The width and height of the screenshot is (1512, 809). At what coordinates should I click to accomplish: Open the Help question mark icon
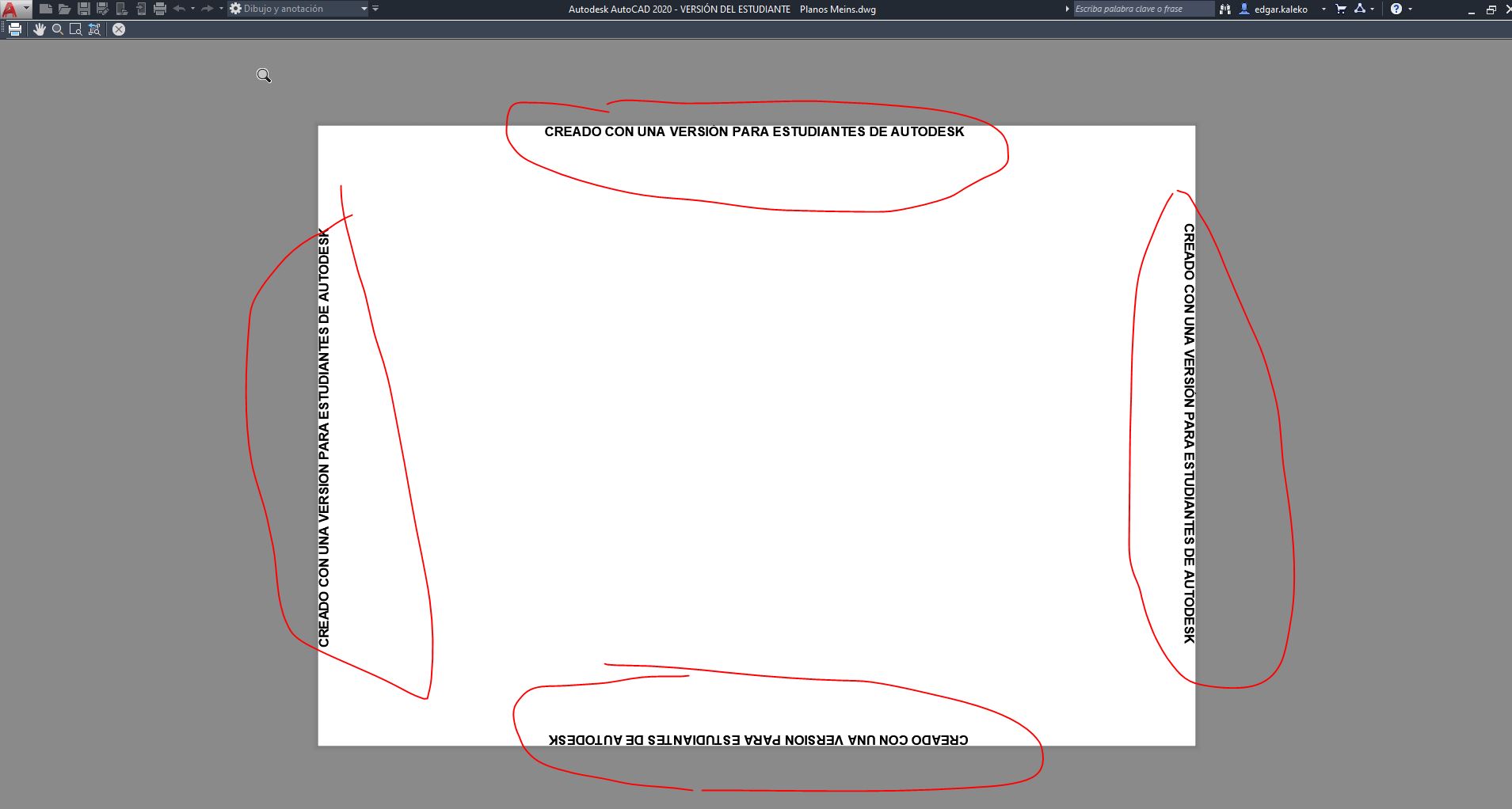pyautogui.click(x=1396, y=9)
